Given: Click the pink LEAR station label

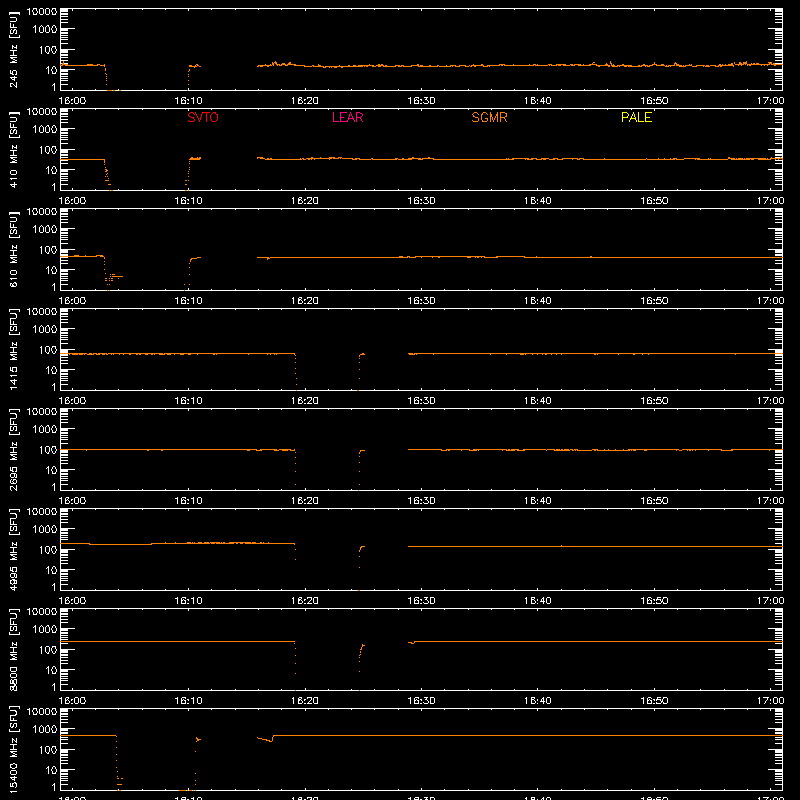Looking at the screenshot, I should click(347, 117).
